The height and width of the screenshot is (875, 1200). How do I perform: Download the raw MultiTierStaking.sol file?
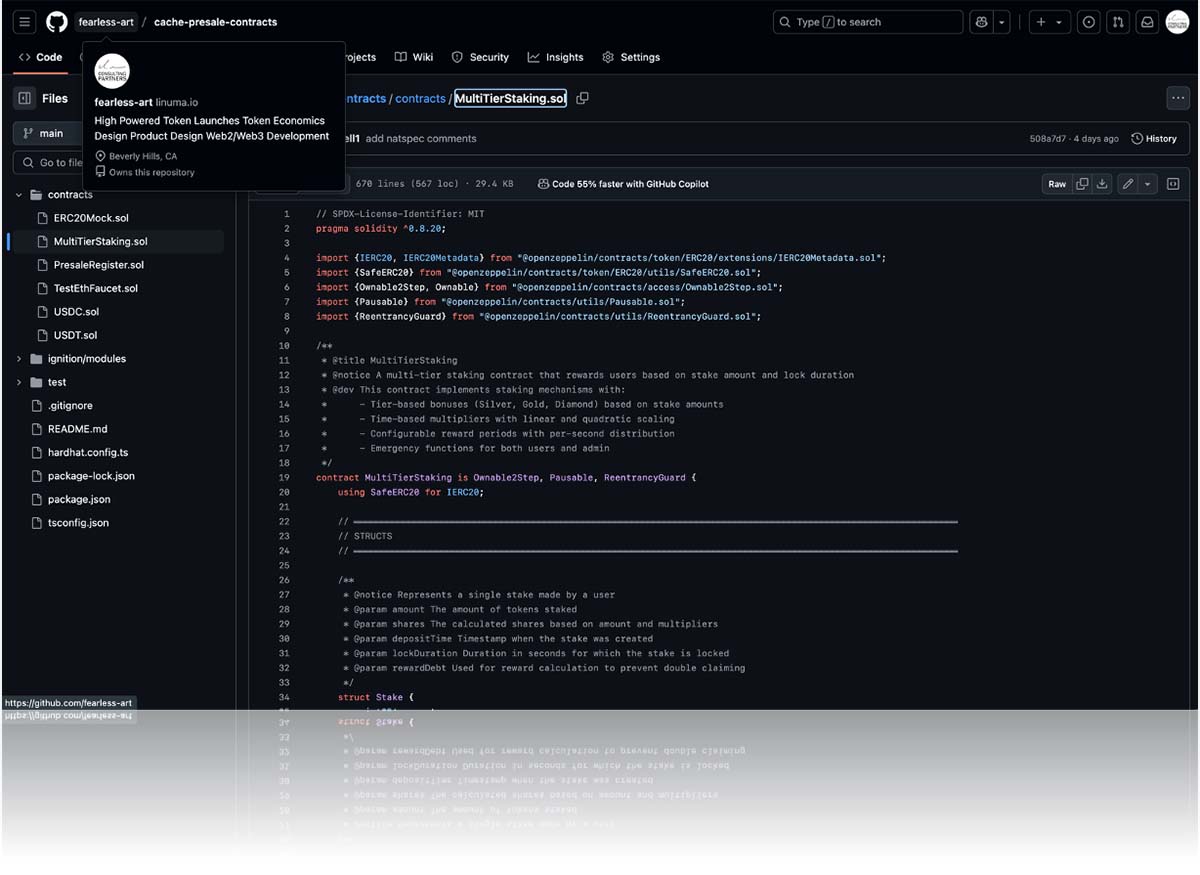(x=1102, y=184)
